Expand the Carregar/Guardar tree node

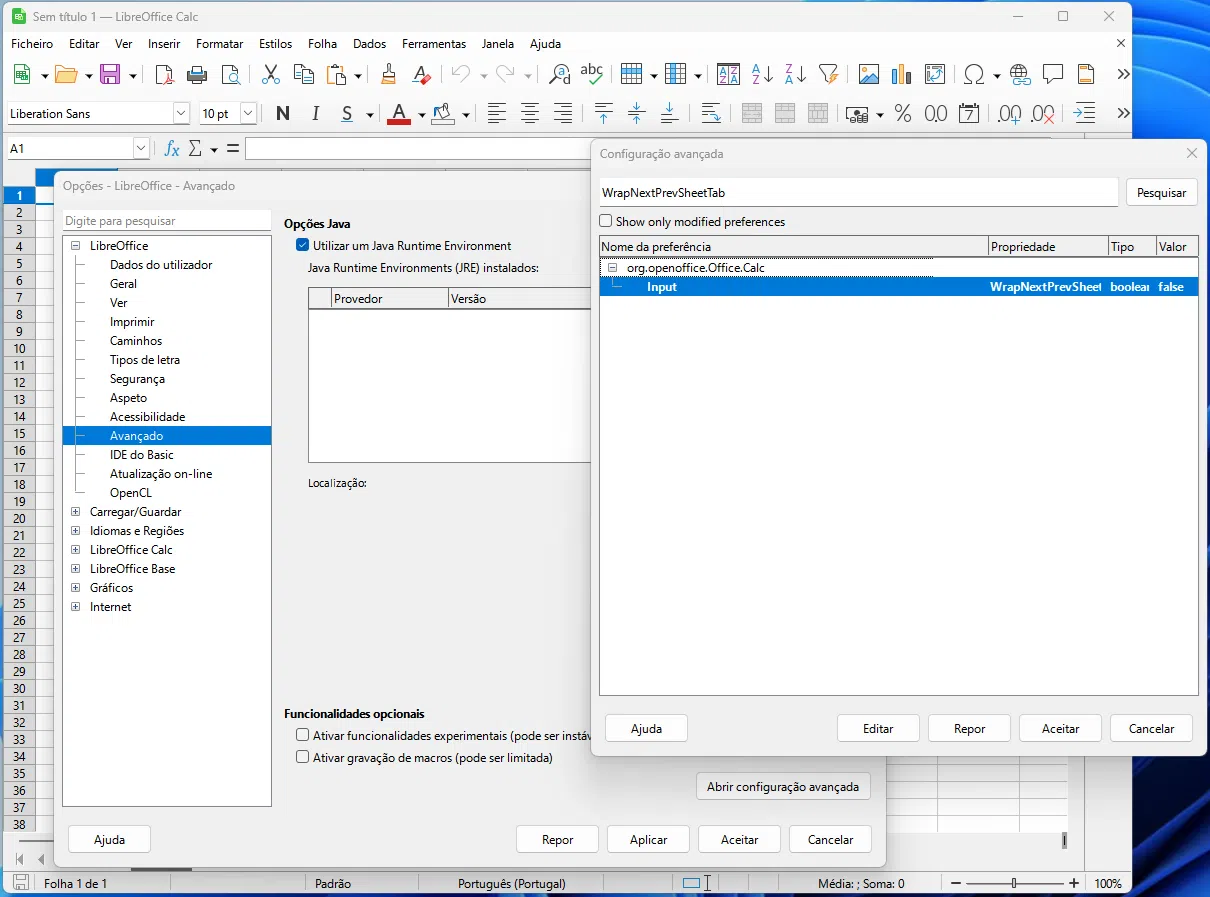tap(76, 512)
